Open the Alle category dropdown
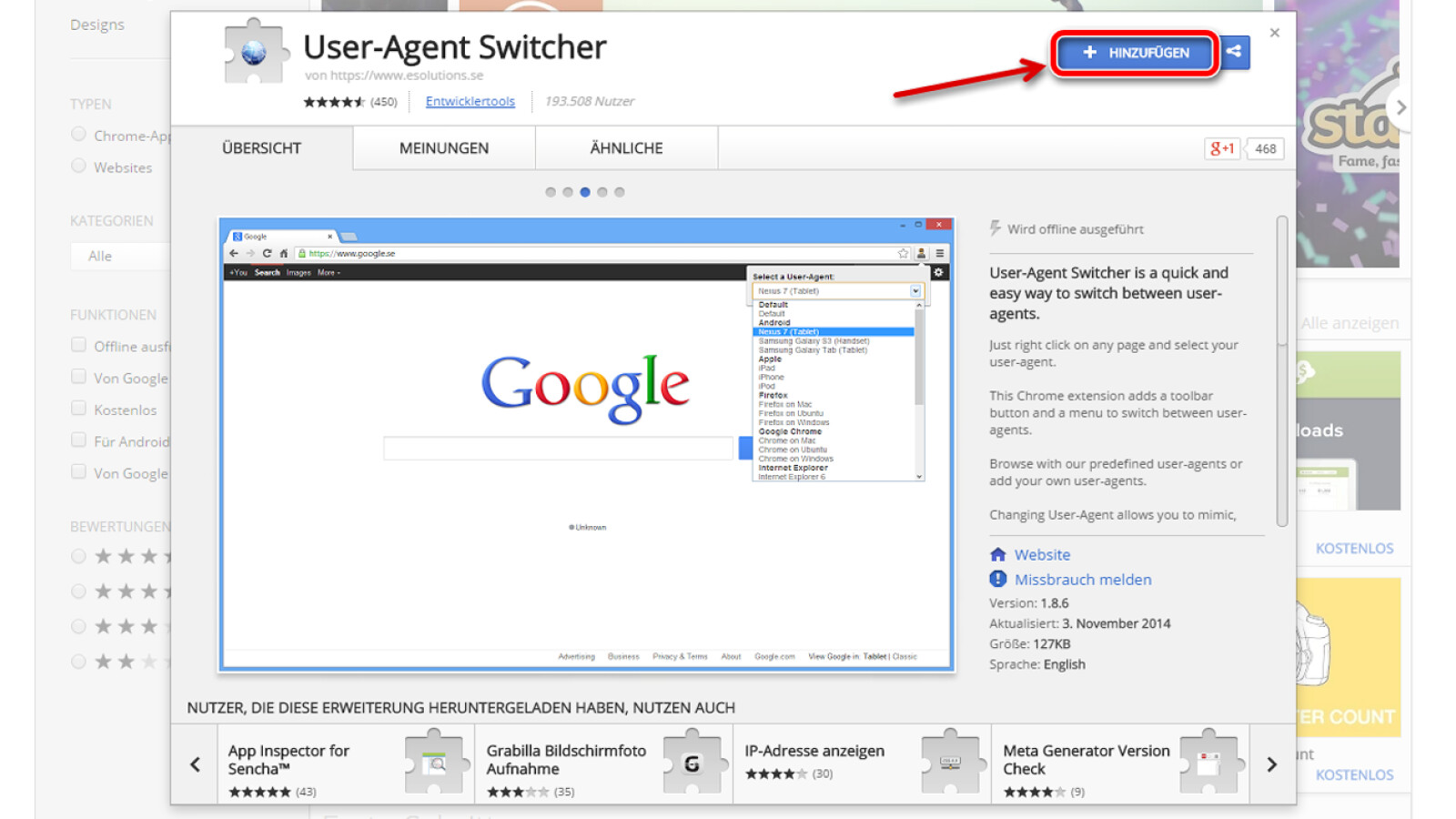The image size is (1456, 819). click(x=121, y=256)
